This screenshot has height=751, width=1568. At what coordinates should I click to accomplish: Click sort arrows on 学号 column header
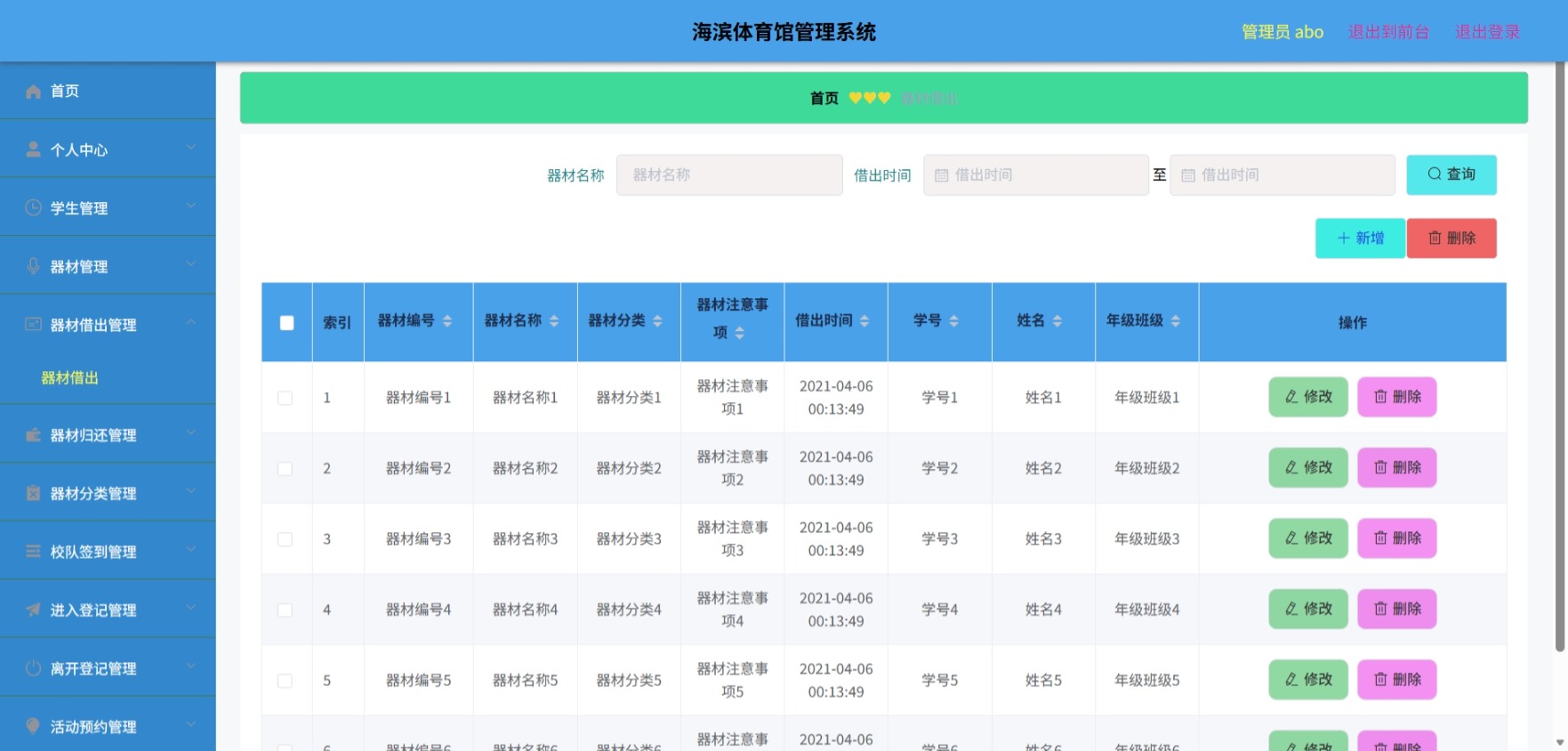click(953, 321)
